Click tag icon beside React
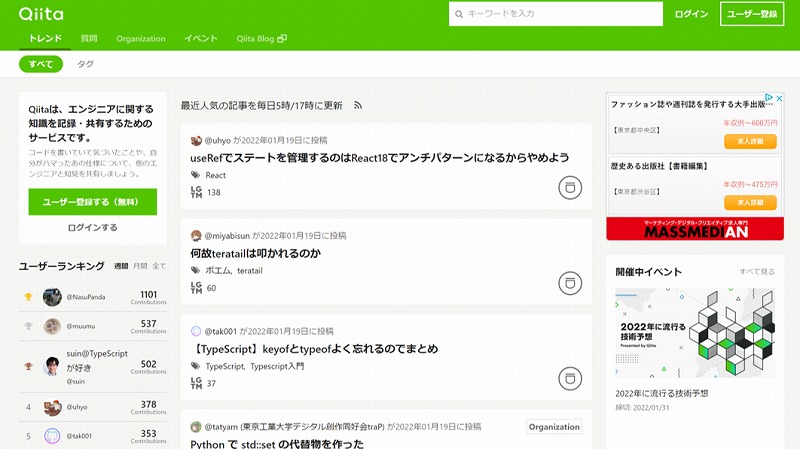This screenshot has height=449, width=800. (x=195, y=175)
